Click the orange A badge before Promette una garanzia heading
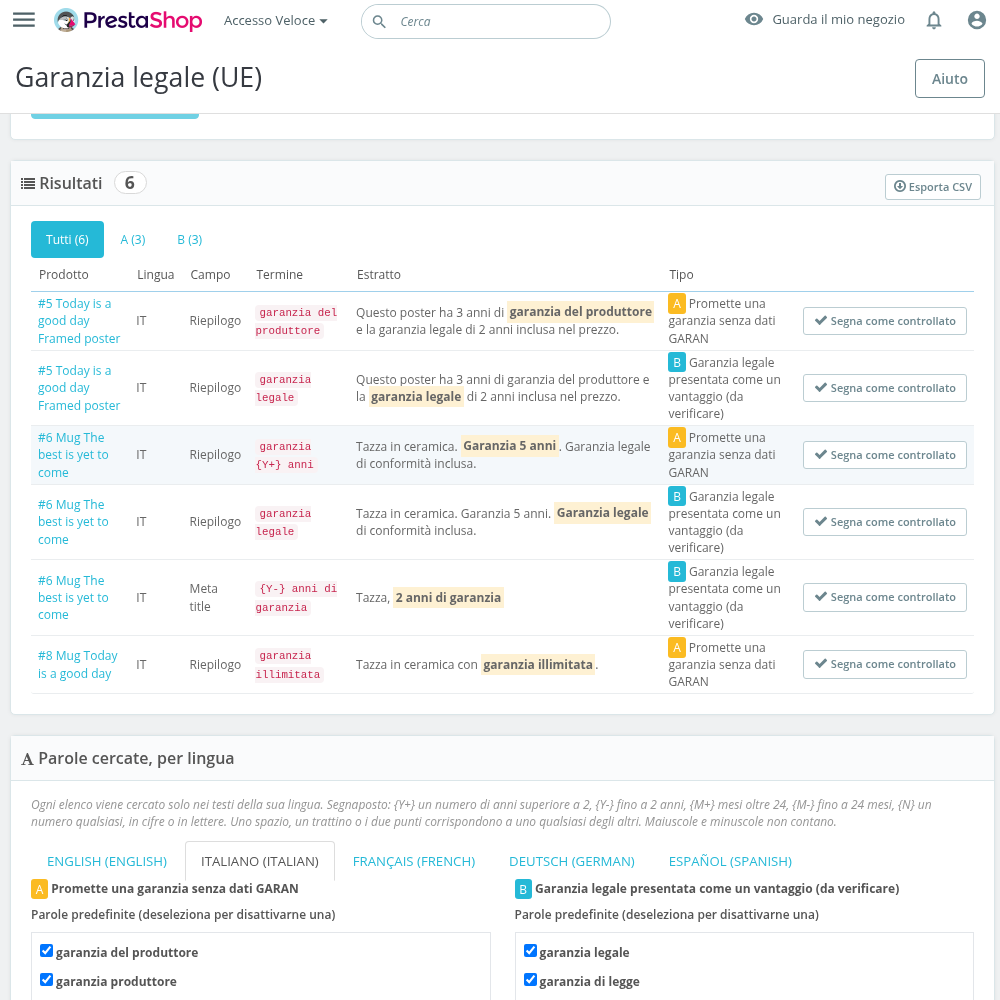Viewport: 1000px width, 1000px height. point(40,888)
